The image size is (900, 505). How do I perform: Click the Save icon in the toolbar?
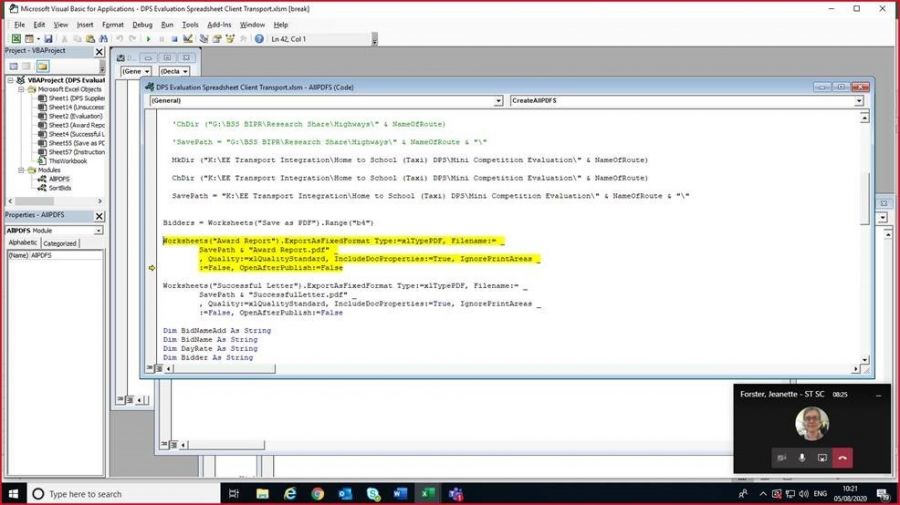tap(48, 39)
